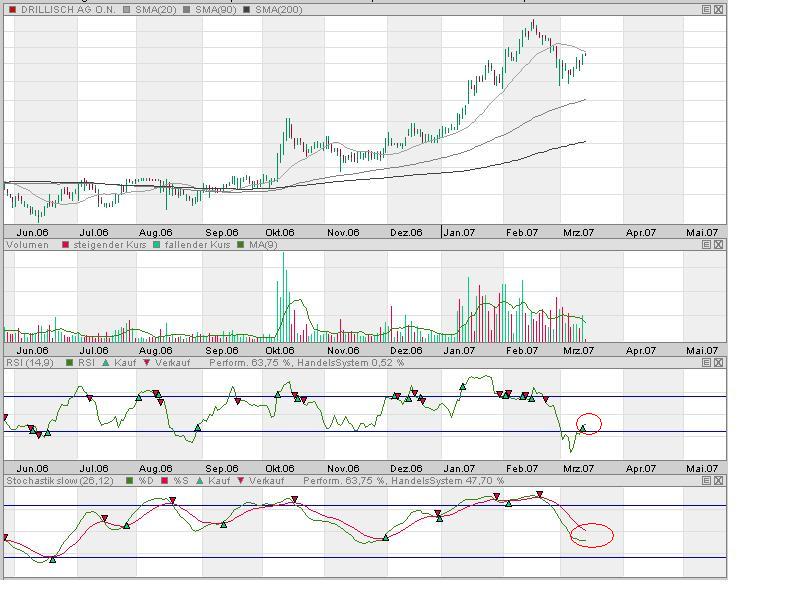Image resolution: width=800 pixels, height=600 pixels.
Task: Click the green Kauf triangle in Stochastik legend
Action: click(200, 481)
